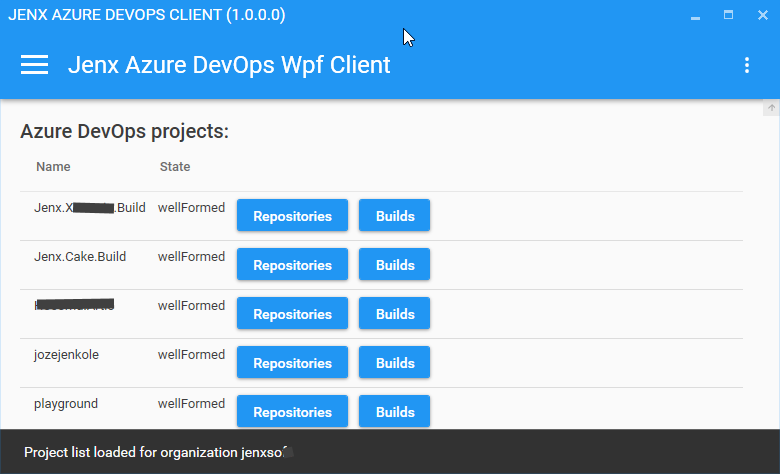Open the three-dot more options menu
Viewport: 780px width, 474px height.
coord(746,65)
